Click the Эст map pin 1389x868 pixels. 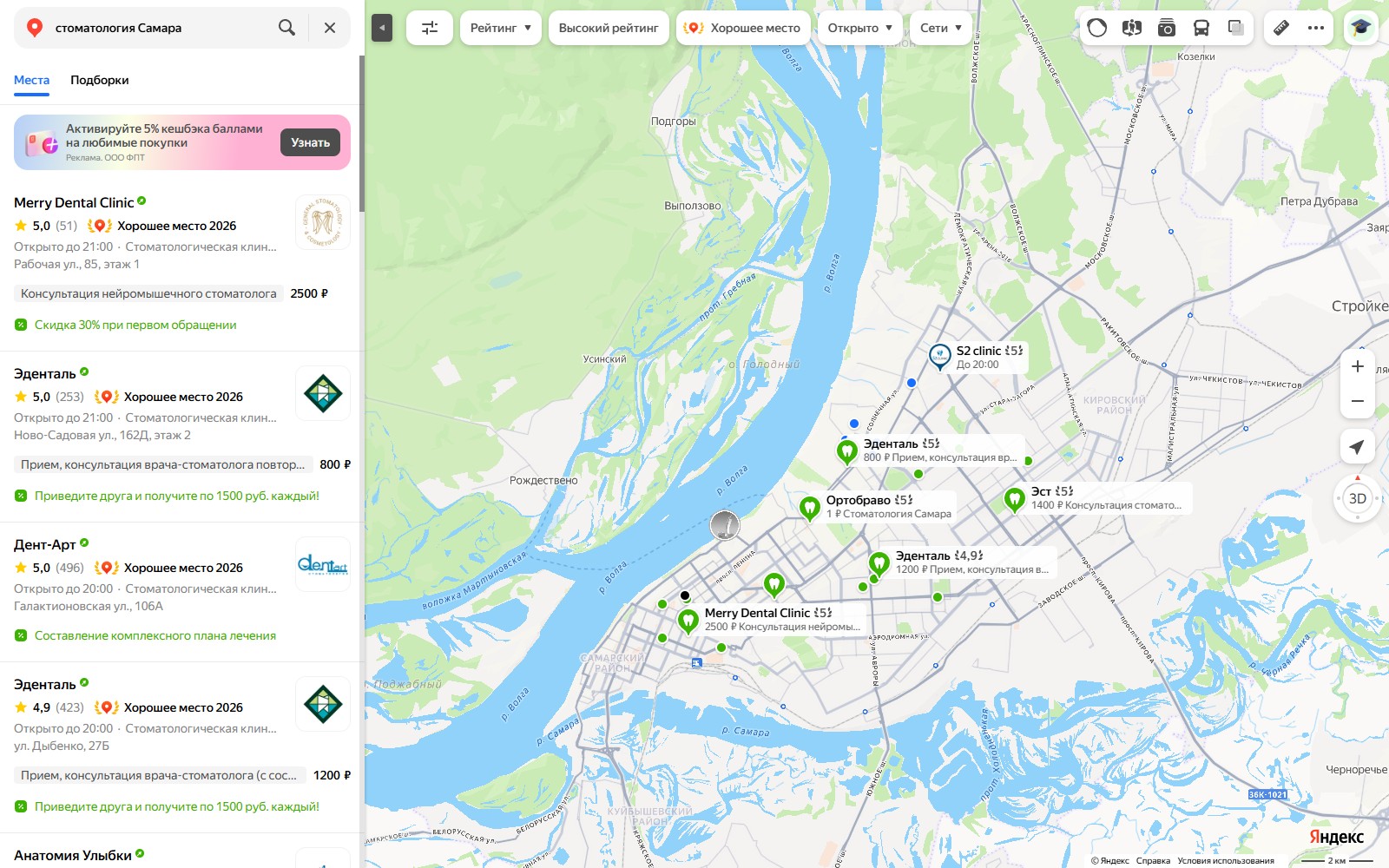pos(1014,499)
